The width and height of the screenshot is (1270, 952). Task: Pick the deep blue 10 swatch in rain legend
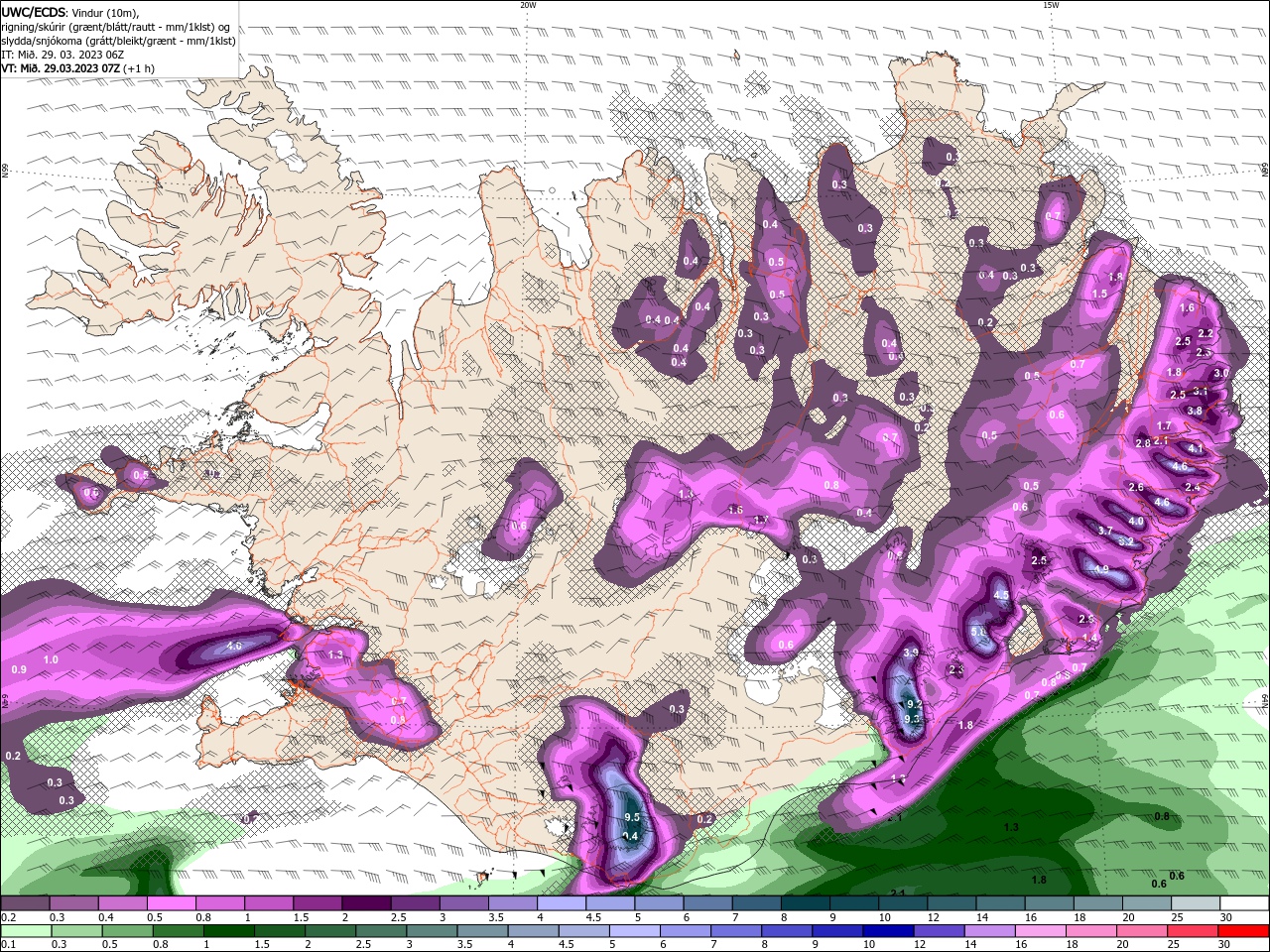[x=888, y=931]
